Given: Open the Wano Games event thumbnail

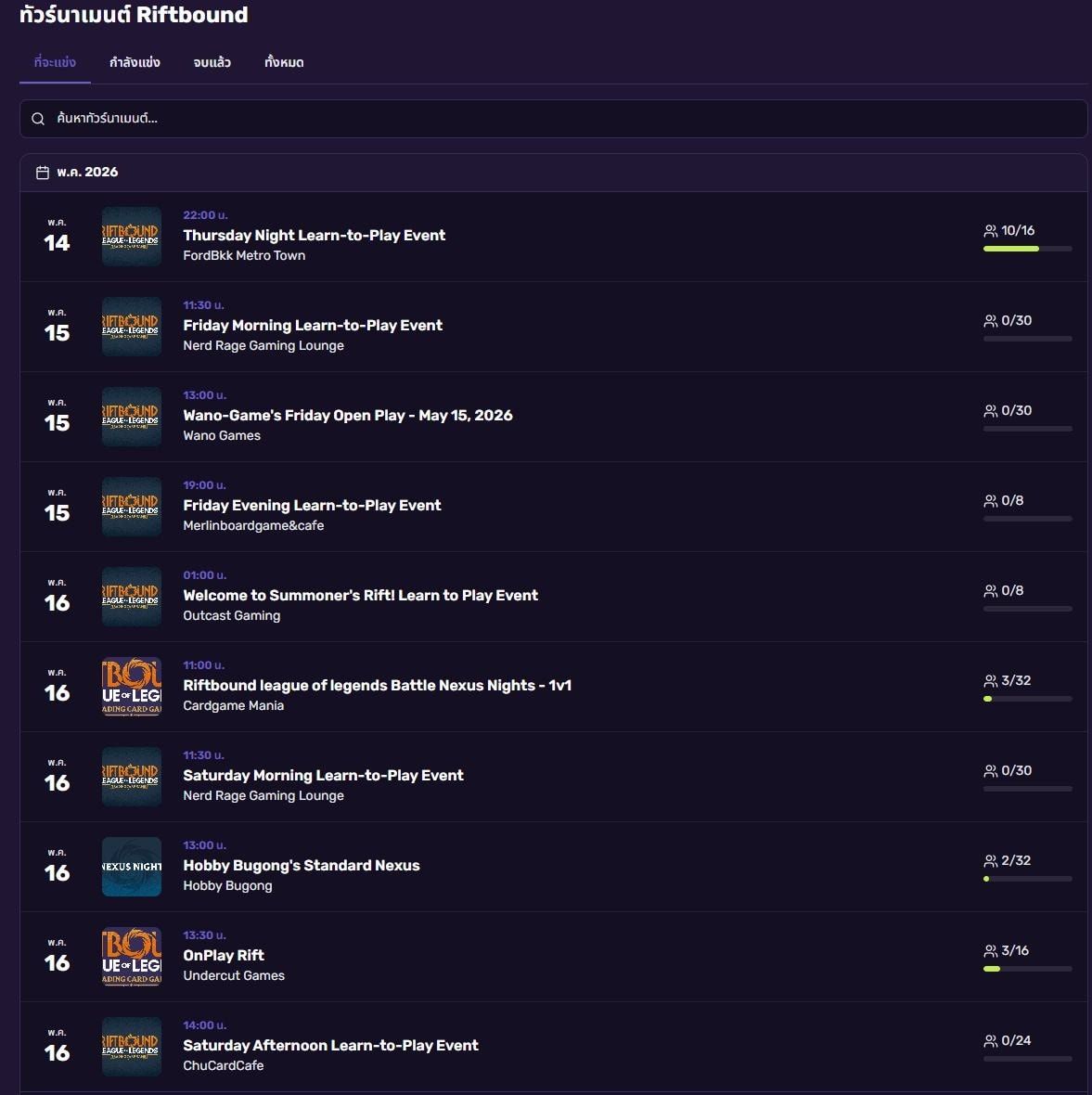Looking at the screenshot, I should (x=131, y=417).
